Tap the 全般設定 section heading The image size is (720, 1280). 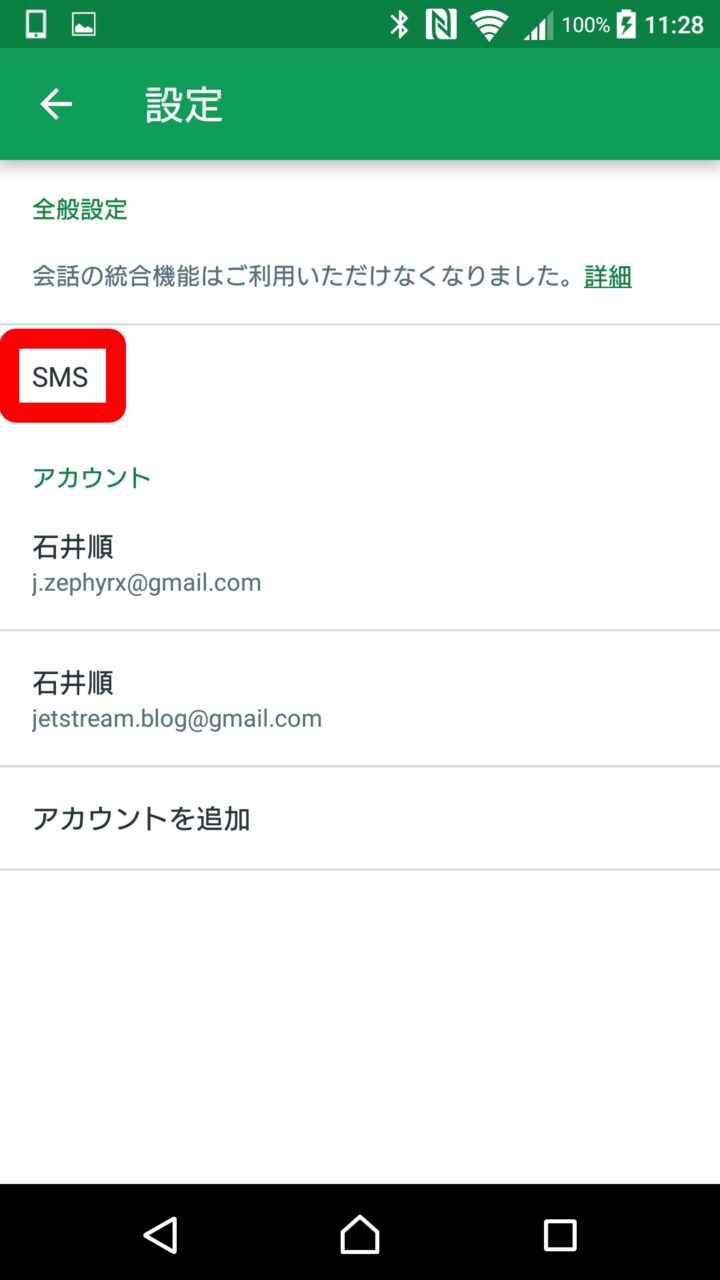pyautogui.click(x=80, y=210)
